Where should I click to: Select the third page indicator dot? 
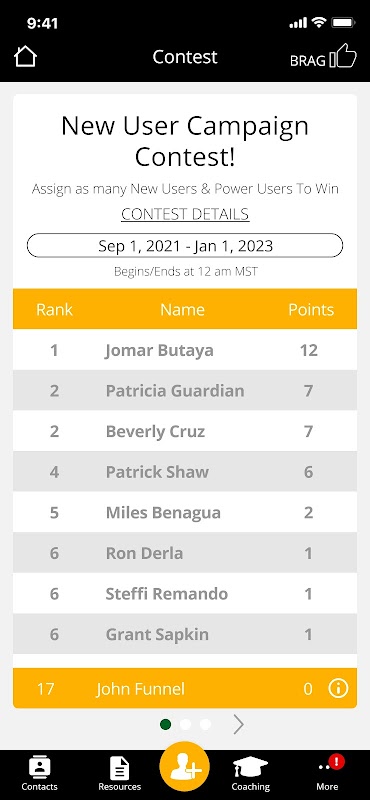click(x=205, y=724)
